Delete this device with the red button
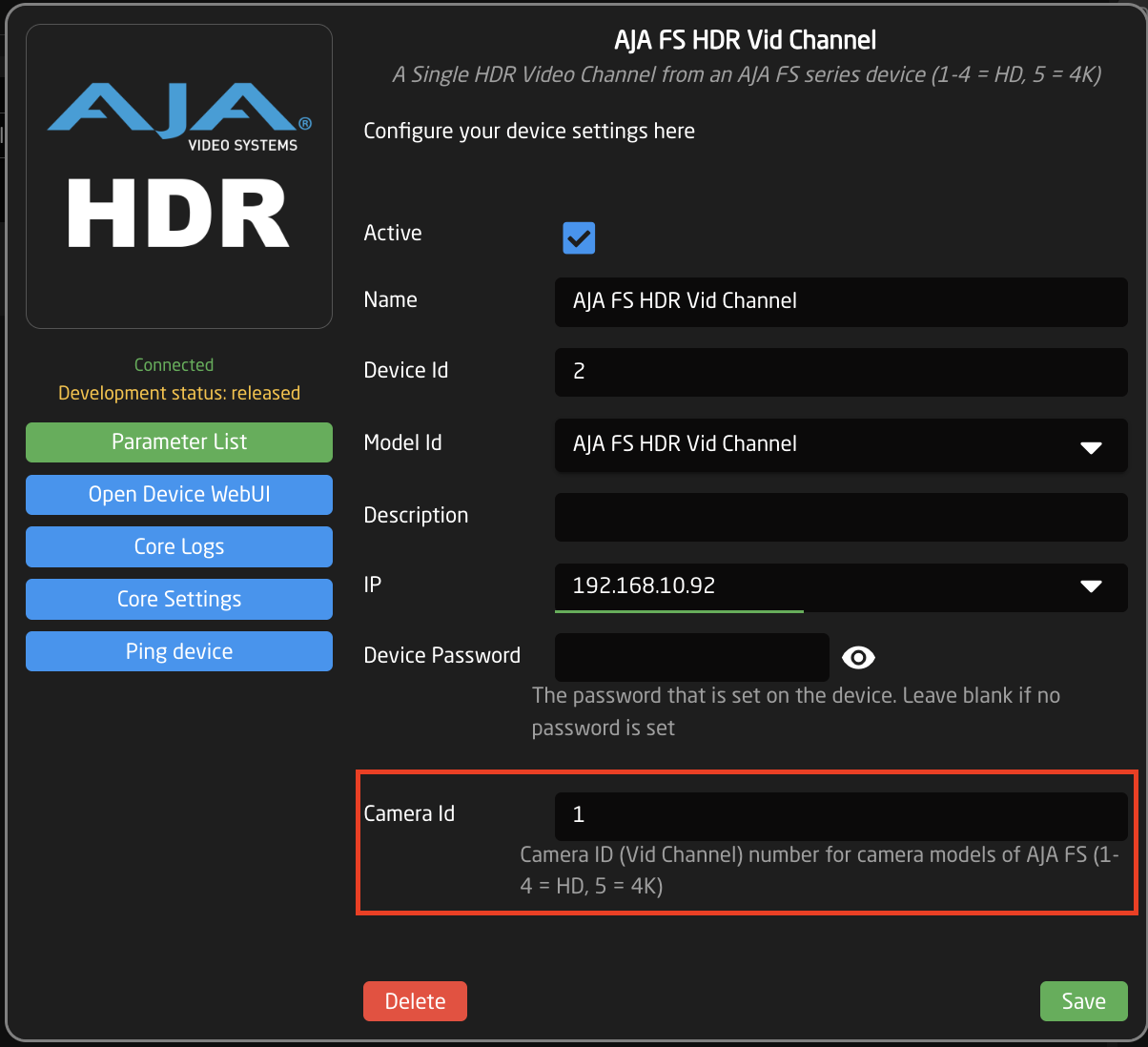 pos(415,1001)
